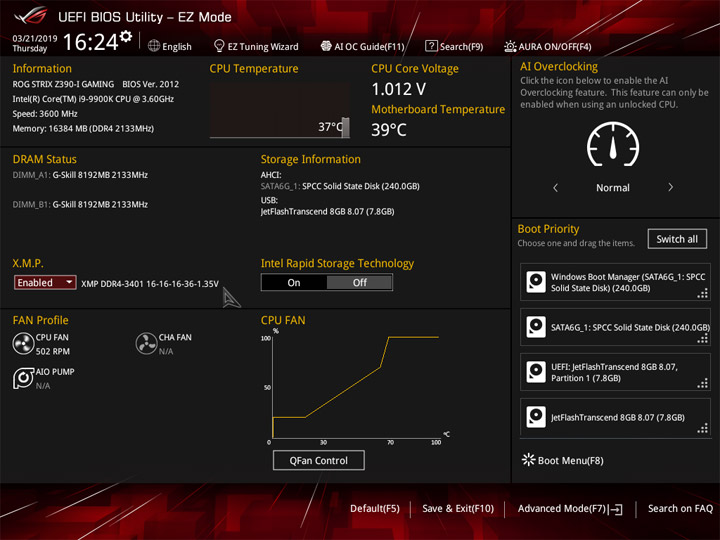
Task: Click the UEFI JetFlashTranscend disk icon
Action: pyautogui.click(x=536, y=372)
